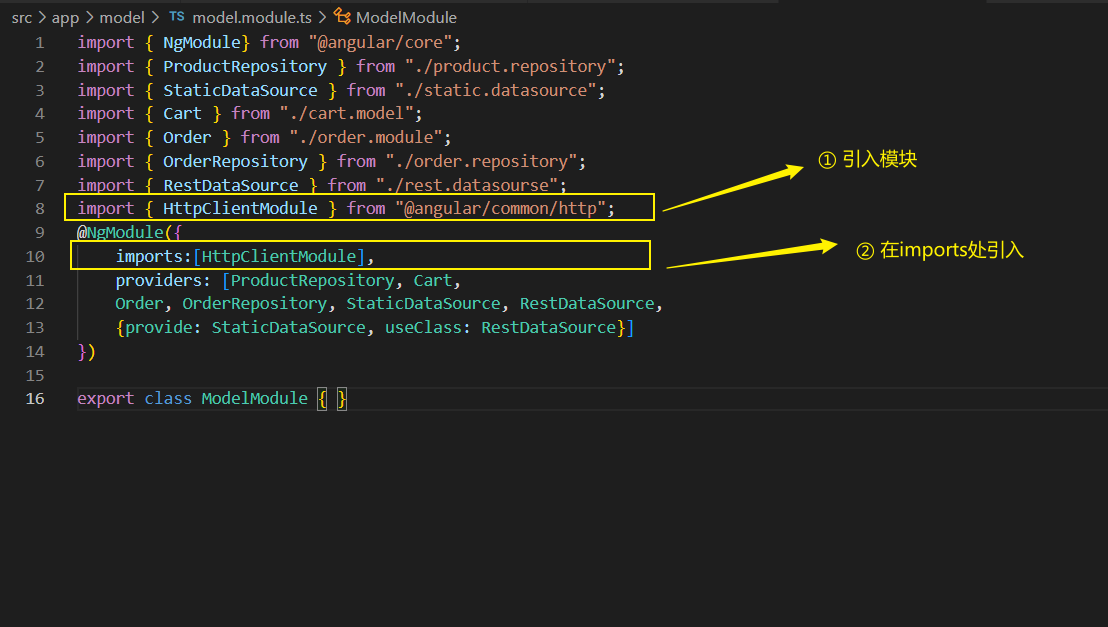The image size is (1108, 627).
Task: Click Order in the line 5 import
Action: click(187, 138)
